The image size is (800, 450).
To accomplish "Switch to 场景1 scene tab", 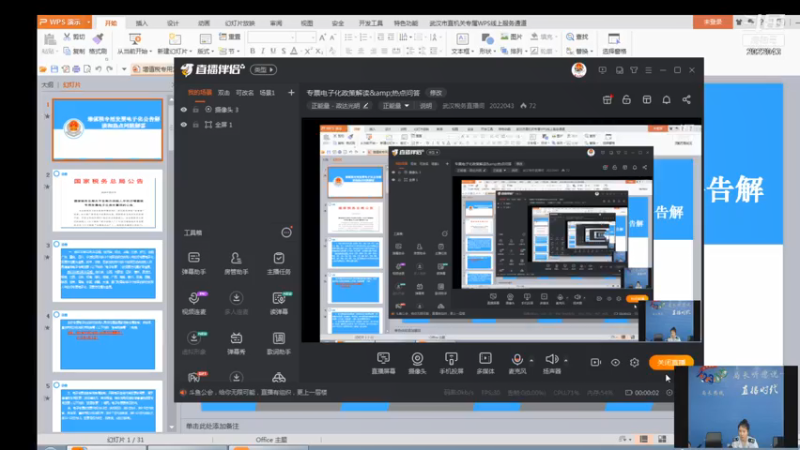I will click(267, 93).
